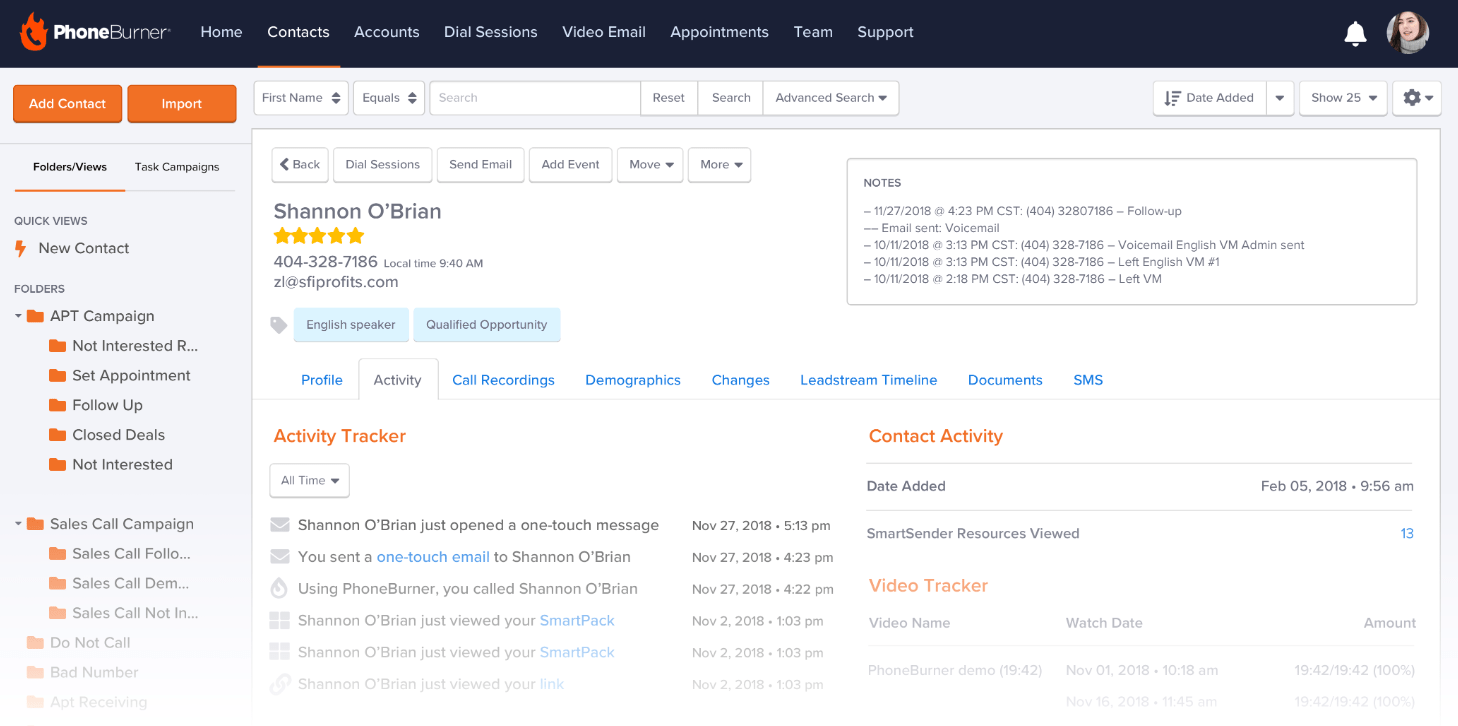This screenshot has height=726, width=1458.
Task: Open the first SmartPack link
Action: pyautogui.click(x=577, y=621)
